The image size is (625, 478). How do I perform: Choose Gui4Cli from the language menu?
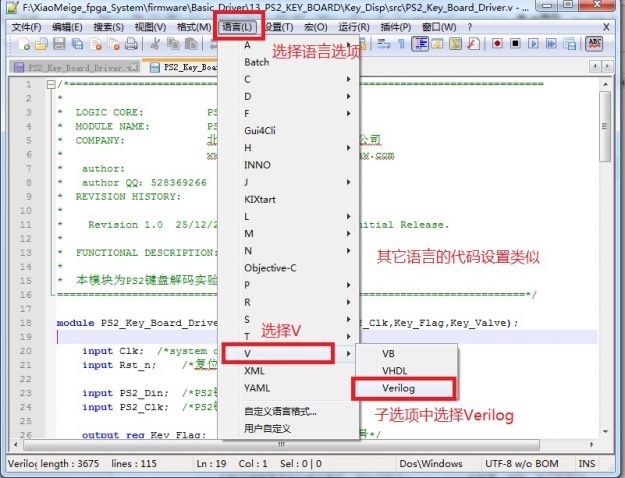pos(289,131)
